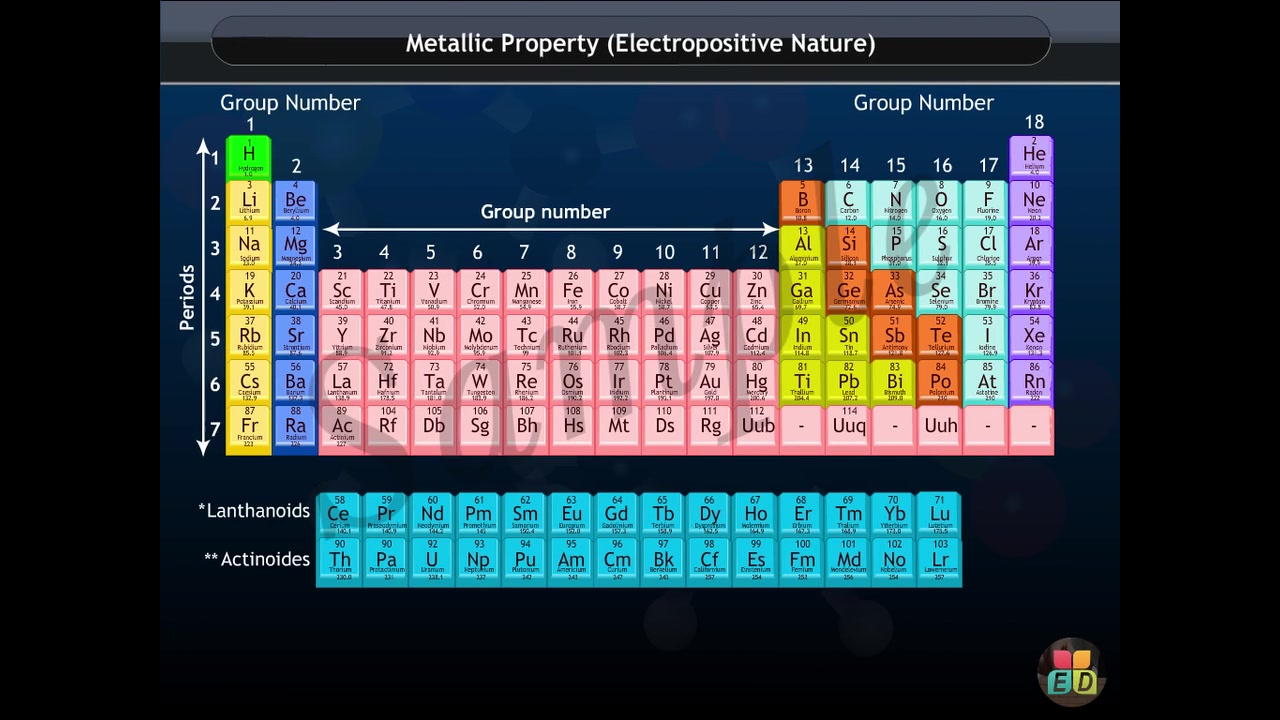Pick the Uuh element tile
This screenshot has height=720, width=1280.
(x=940, y=428)
